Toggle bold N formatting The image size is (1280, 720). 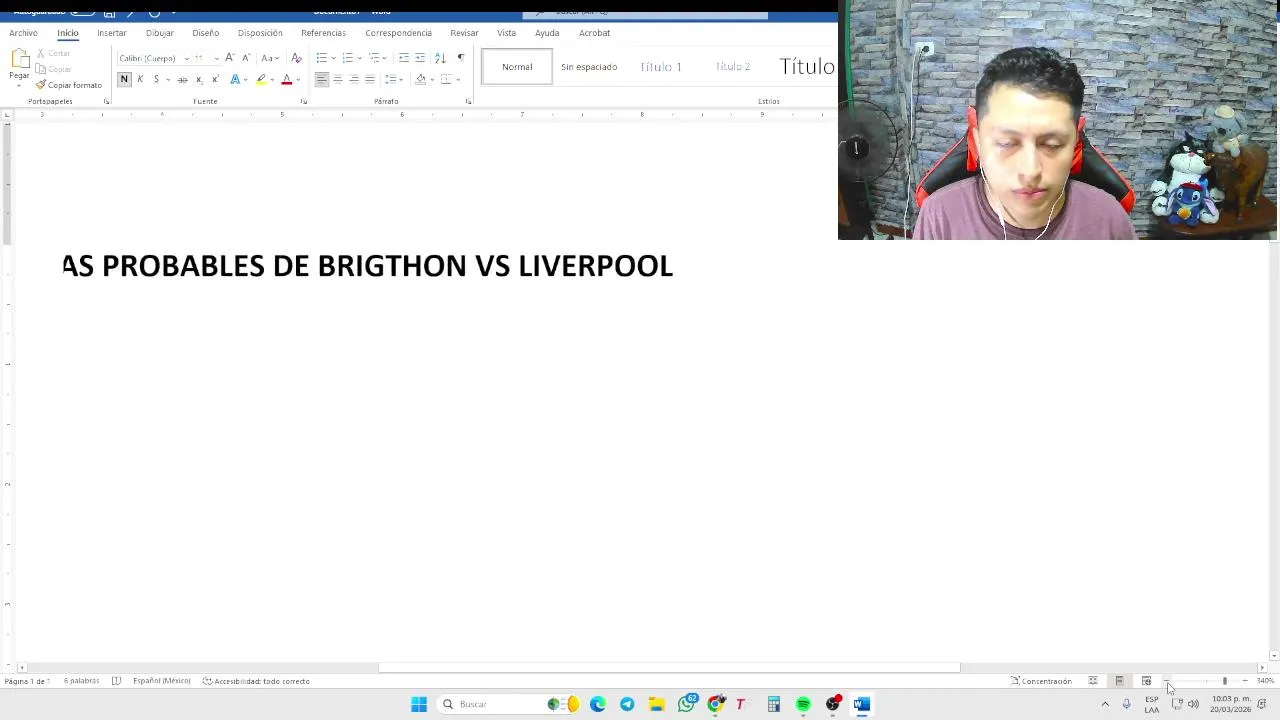click(124, 79)
